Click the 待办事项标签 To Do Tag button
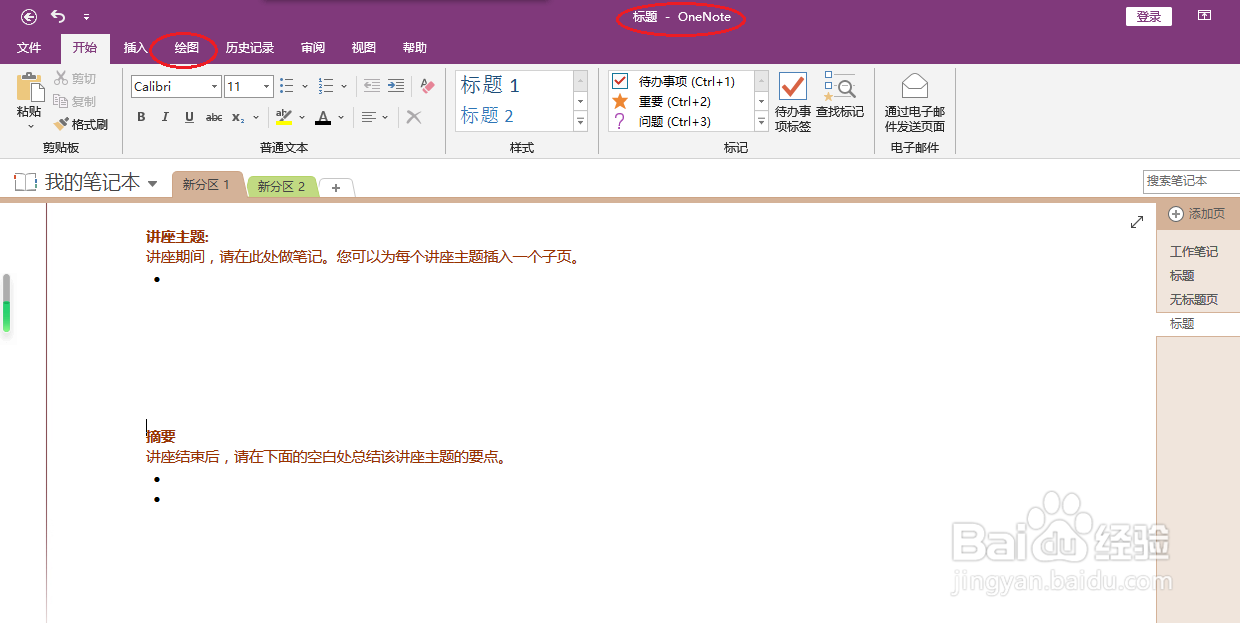This screenshot has width=1240, height=623. pos(793,102)
